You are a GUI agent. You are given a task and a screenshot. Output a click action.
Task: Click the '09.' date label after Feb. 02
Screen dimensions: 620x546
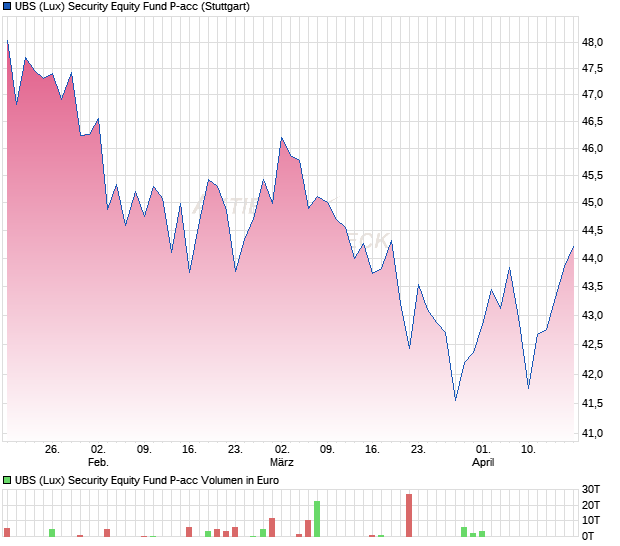pyautogui.click(x=144, y=450)
